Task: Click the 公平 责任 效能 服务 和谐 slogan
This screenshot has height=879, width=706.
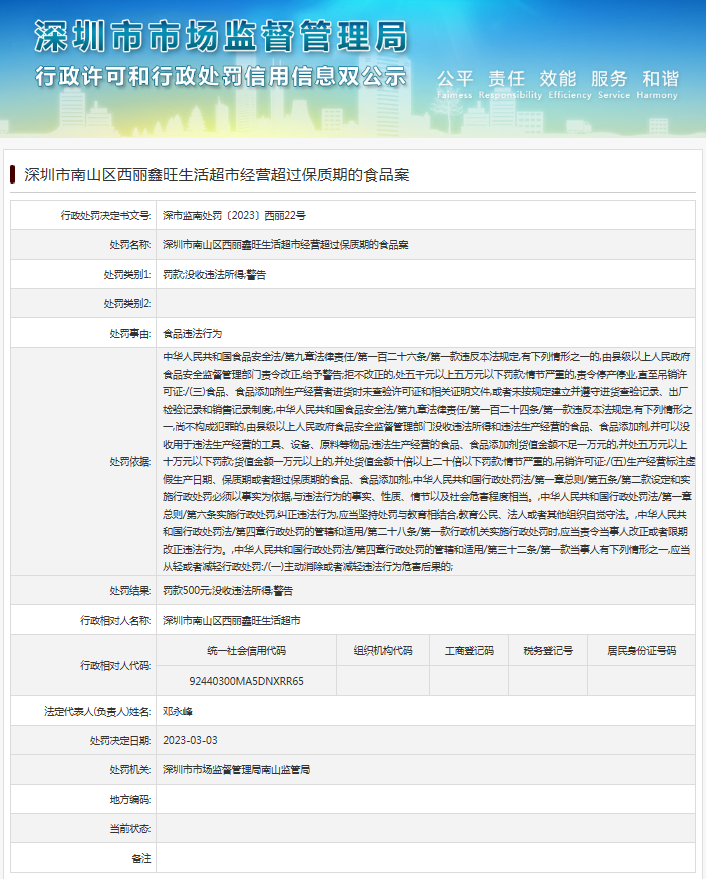Action: [557, 78]
